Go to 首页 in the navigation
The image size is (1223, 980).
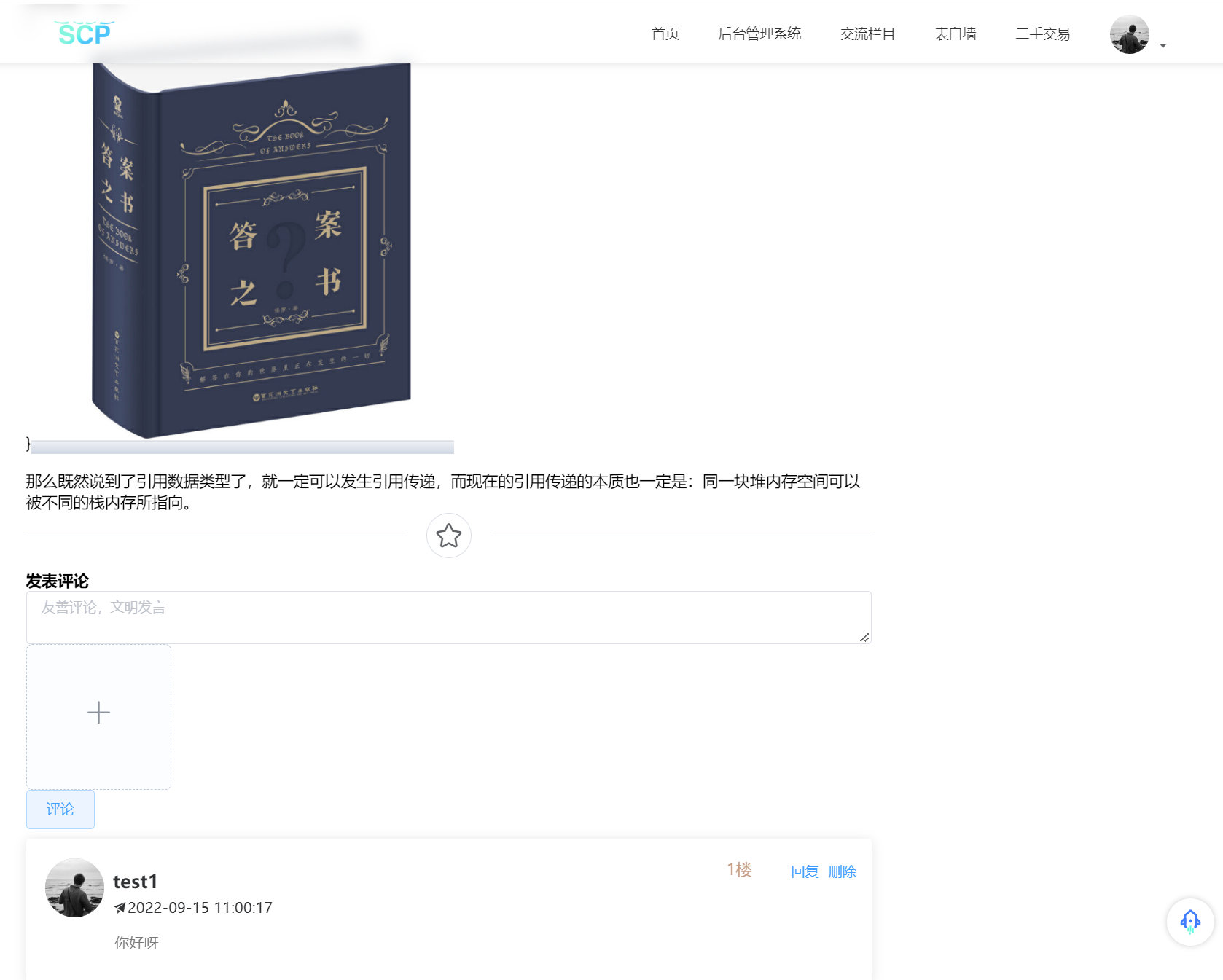click(665, 34)
